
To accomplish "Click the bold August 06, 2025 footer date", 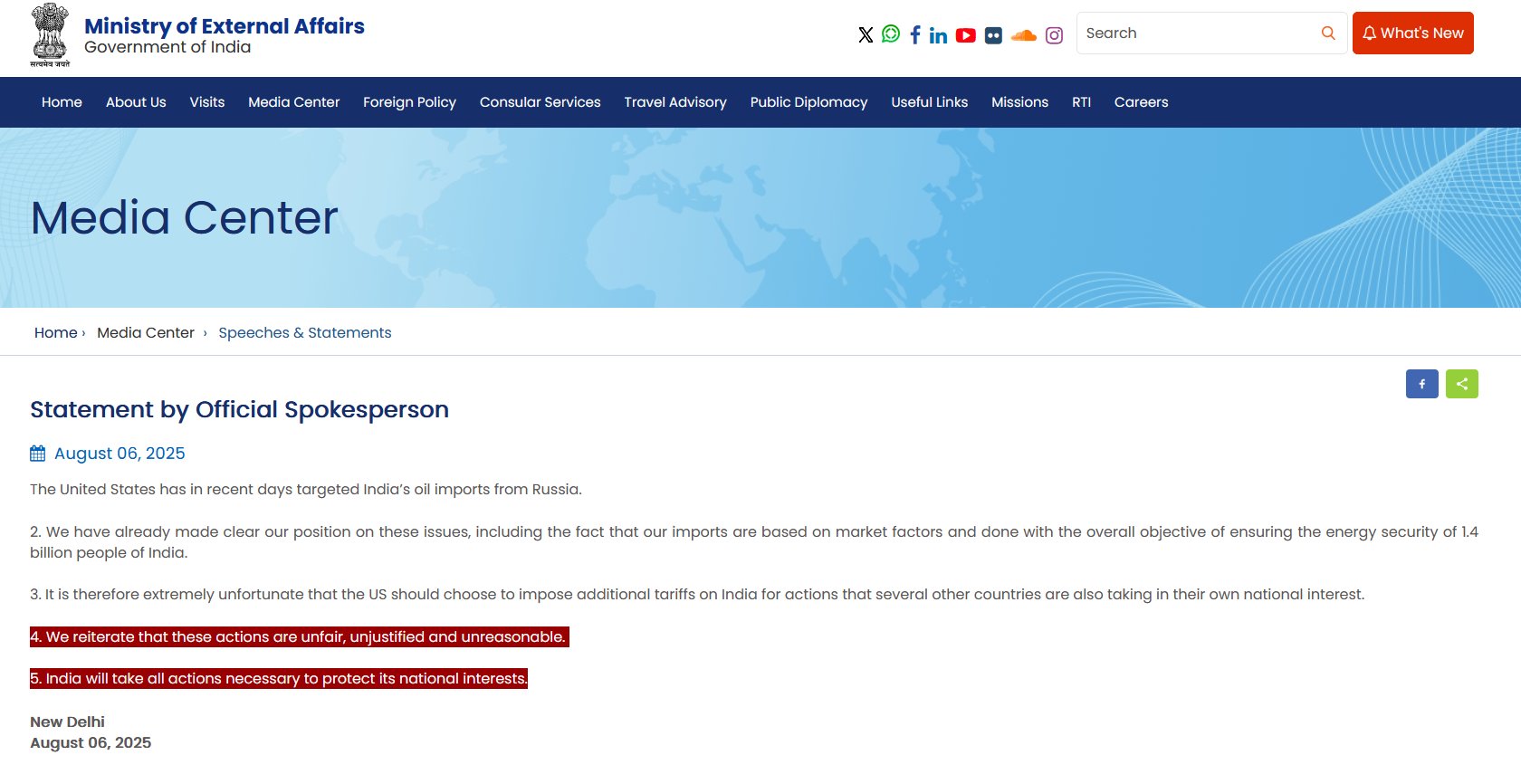I will tap(91, 743).
